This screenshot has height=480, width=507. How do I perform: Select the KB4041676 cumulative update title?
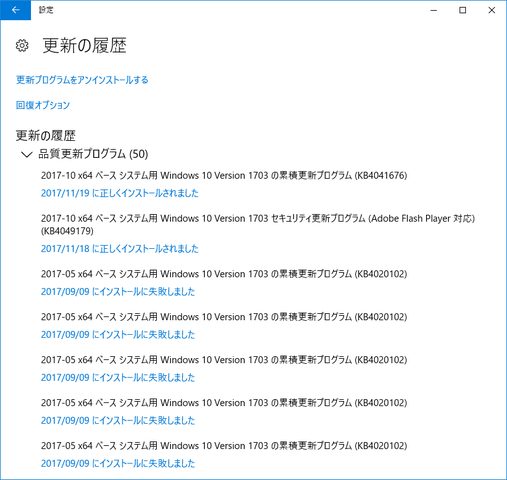tap(224, 175)
